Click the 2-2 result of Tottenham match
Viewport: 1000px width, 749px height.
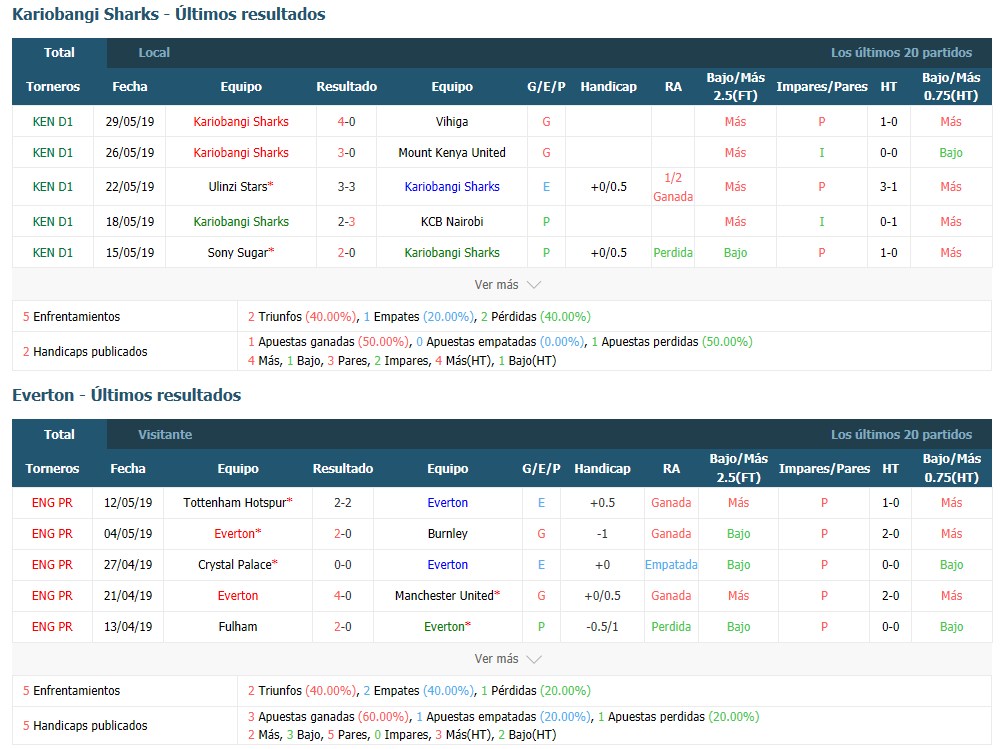point(343,503)
